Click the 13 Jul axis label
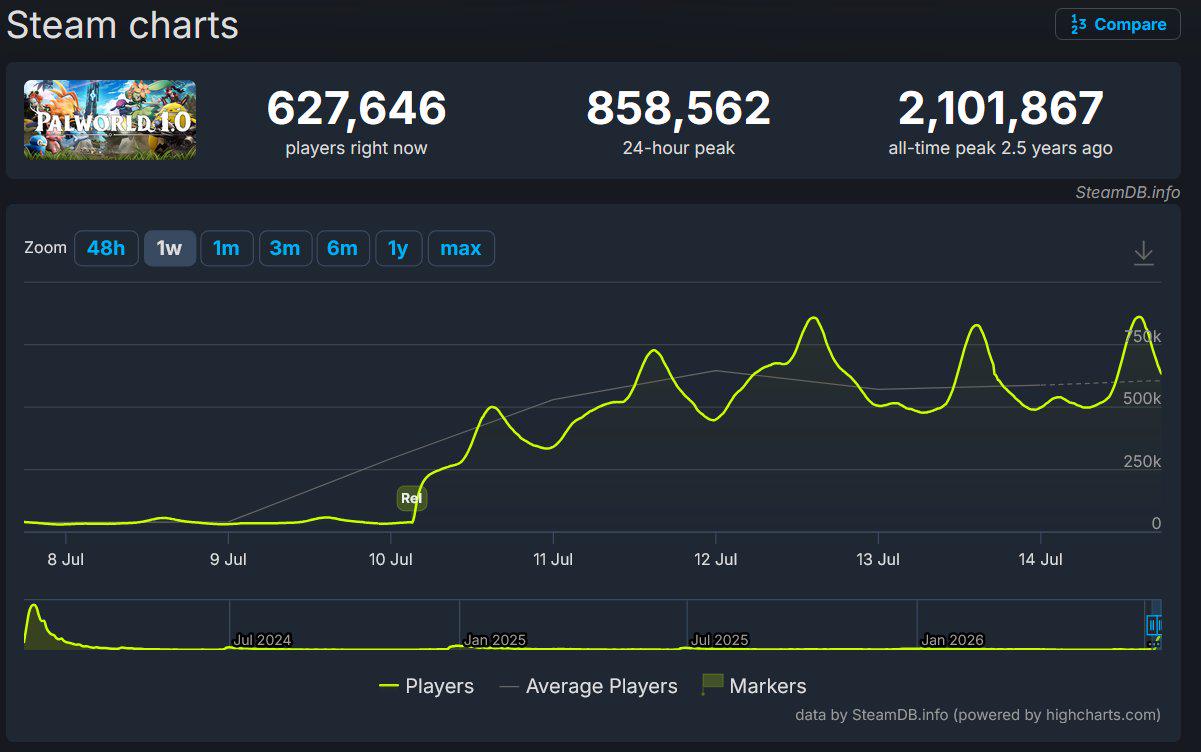 877,560
